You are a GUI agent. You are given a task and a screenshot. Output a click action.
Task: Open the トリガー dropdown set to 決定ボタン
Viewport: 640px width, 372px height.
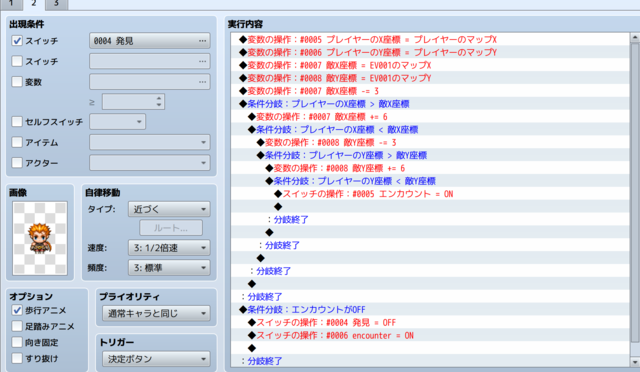click(x=156, y=359)
